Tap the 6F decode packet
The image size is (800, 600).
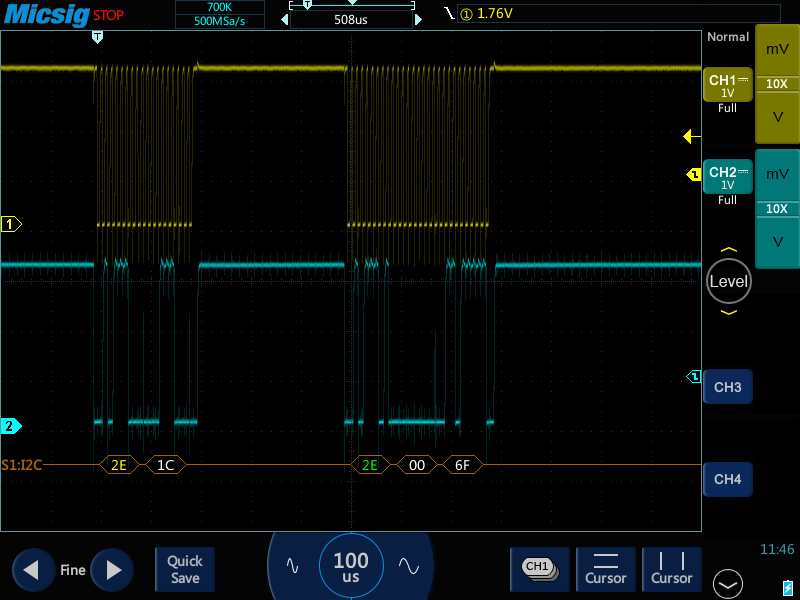462,465
